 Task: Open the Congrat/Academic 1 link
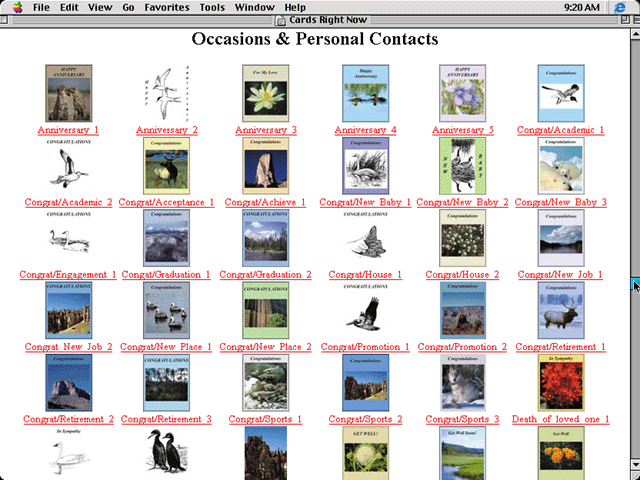coord(560,130)
